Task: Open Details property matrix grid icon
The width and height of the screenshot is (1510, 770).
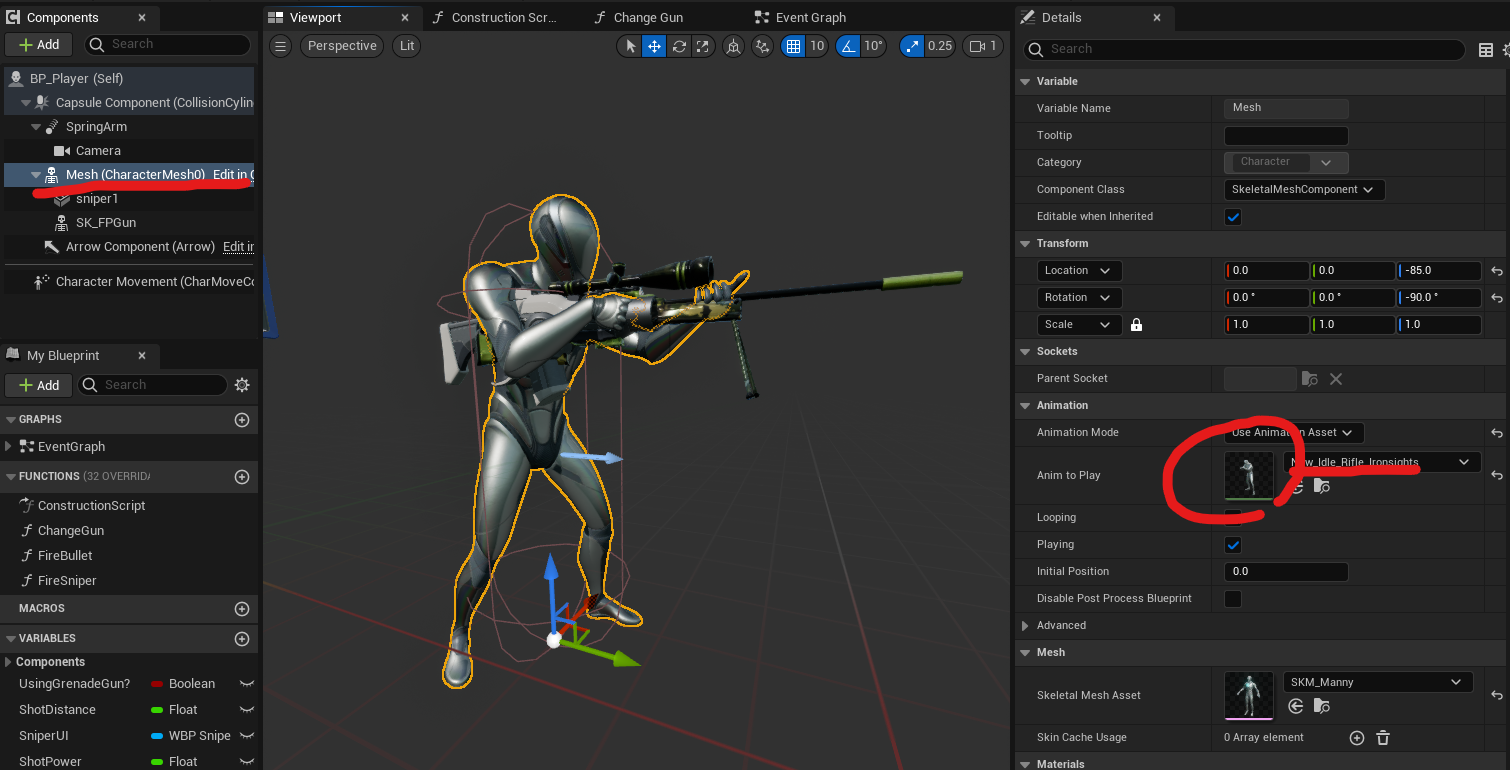Action: tap(1486, 50)
